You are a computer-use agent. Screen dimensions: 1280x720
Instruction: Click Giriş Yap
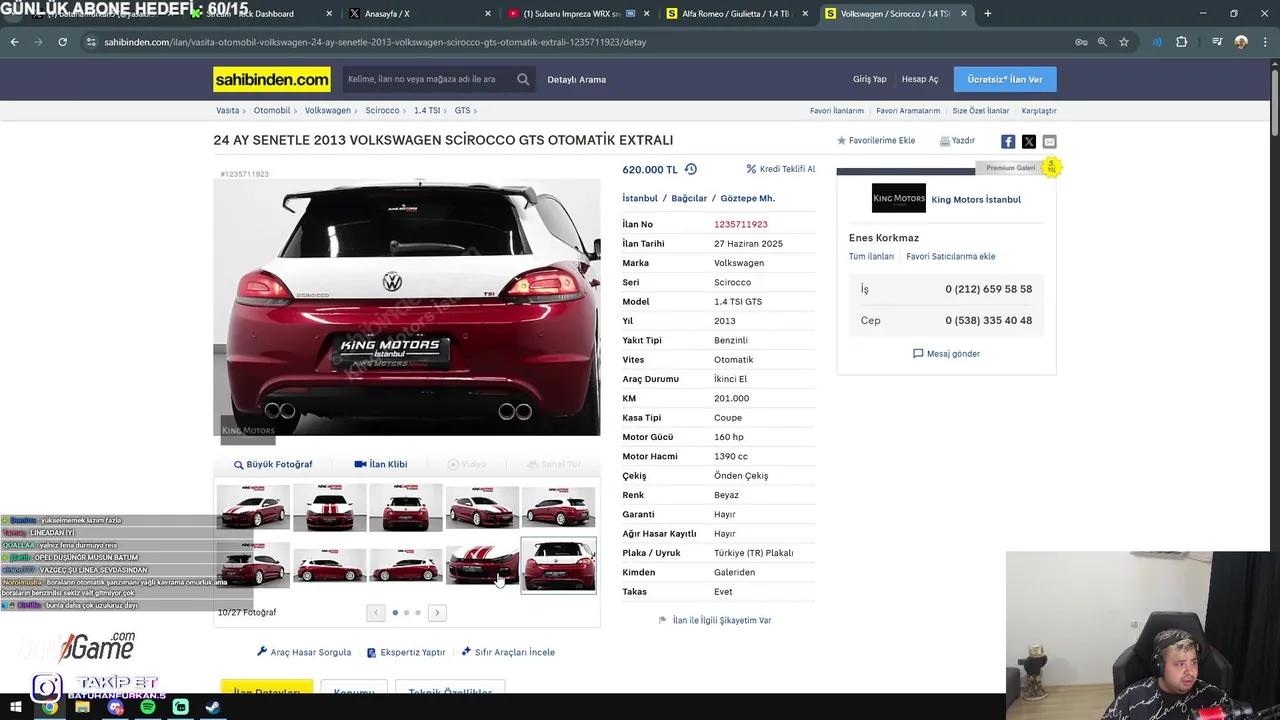870,79
